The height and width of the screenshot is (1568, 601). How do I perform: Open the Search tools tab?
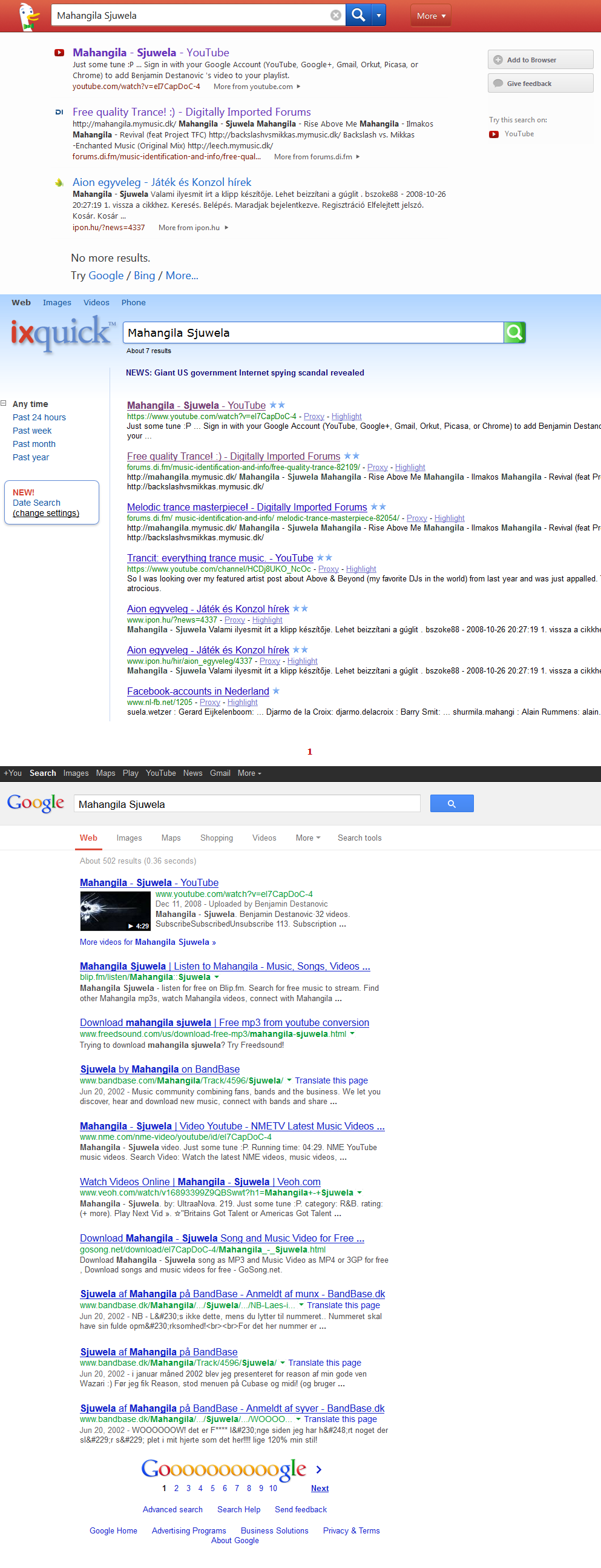359,838
